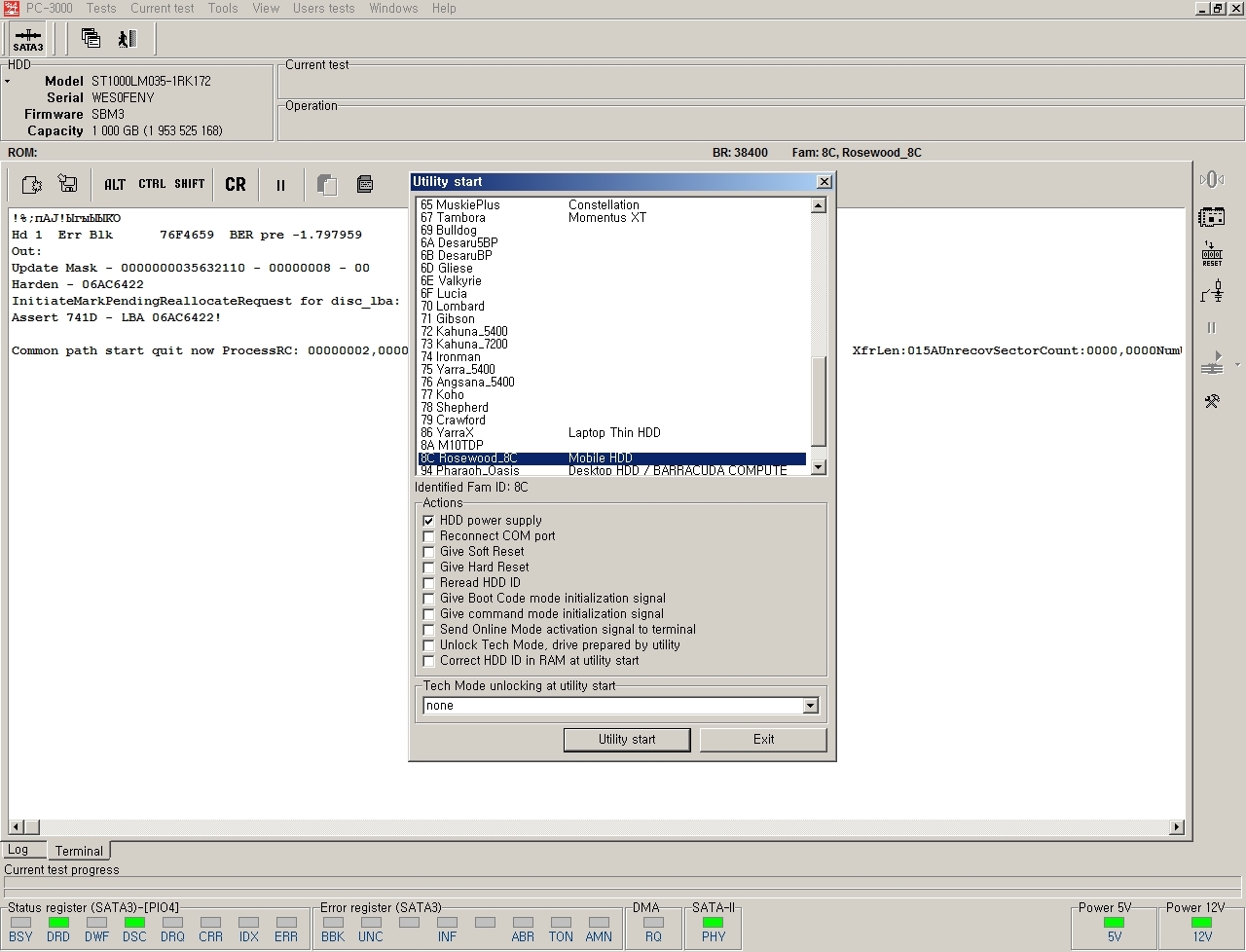Screen dimensions: 1246x952
Task: Click the pause icon in terminal toolbar
Action: 280,185
